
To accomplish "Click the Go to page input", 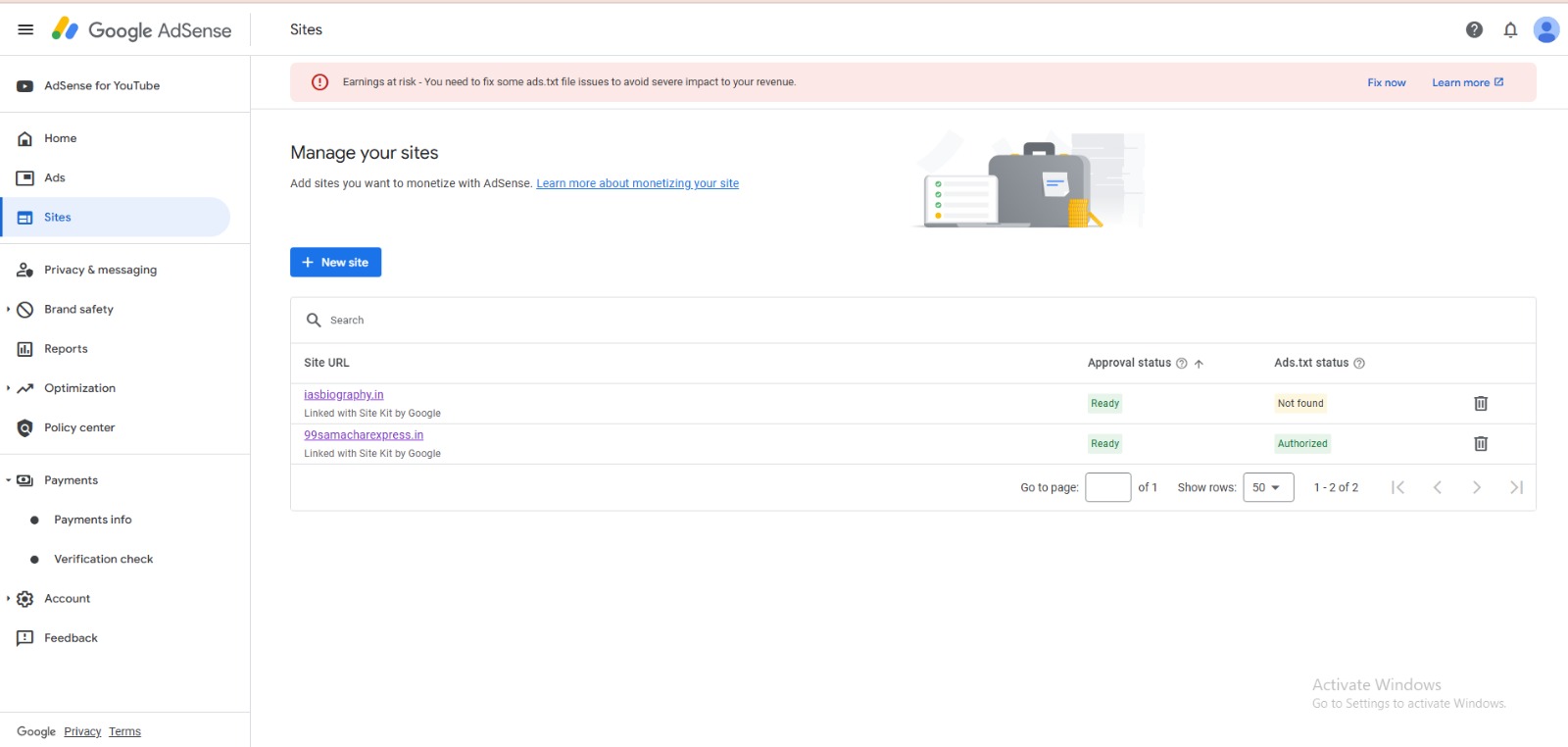I will (x=1108, y=487).
